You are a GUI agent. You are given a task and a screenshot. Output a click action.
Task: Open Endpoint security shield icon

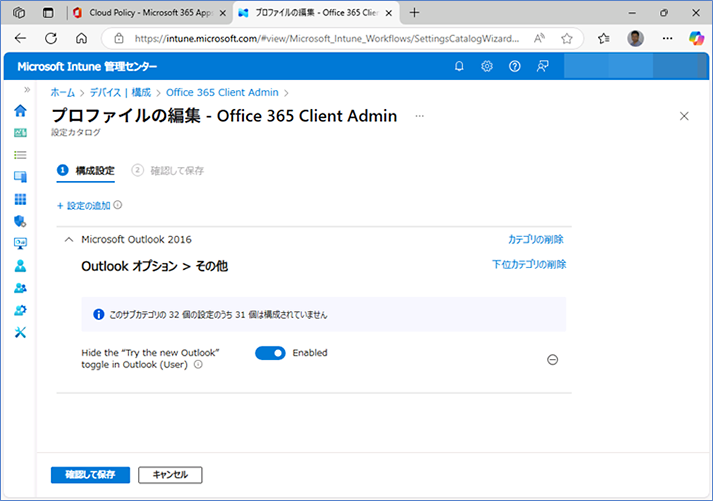(x=20, y=221)
